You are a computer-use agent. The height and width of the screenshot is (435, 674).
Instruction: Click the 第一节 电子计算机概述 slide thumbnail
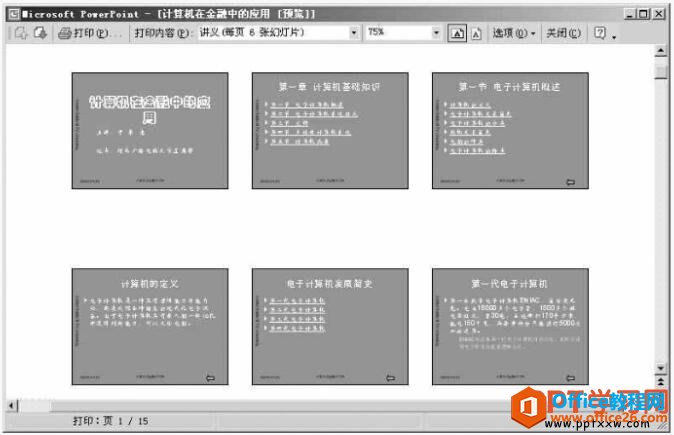click(x=510, y=131)
